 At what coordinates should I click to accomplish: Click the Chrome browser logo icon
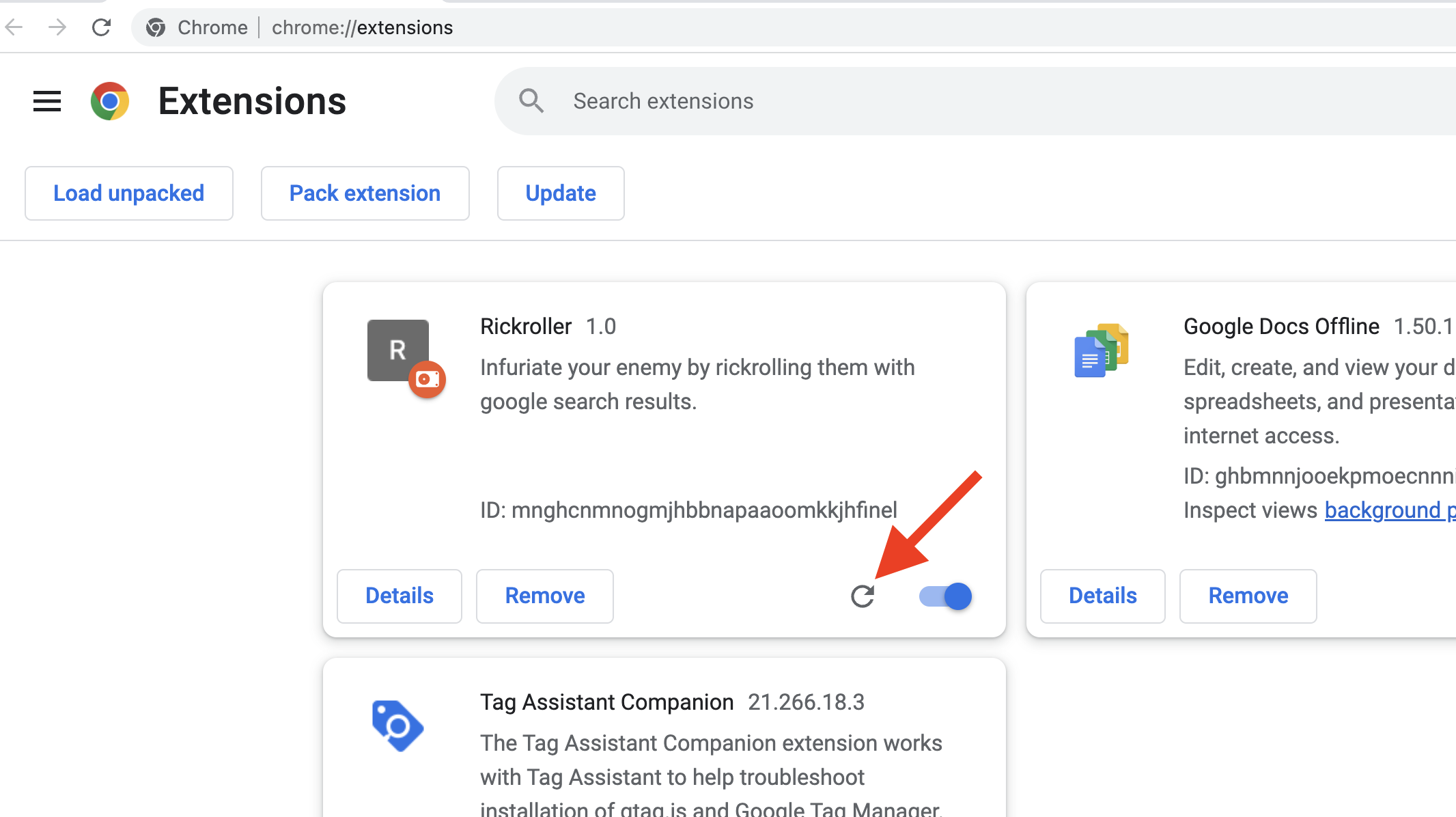109,100
